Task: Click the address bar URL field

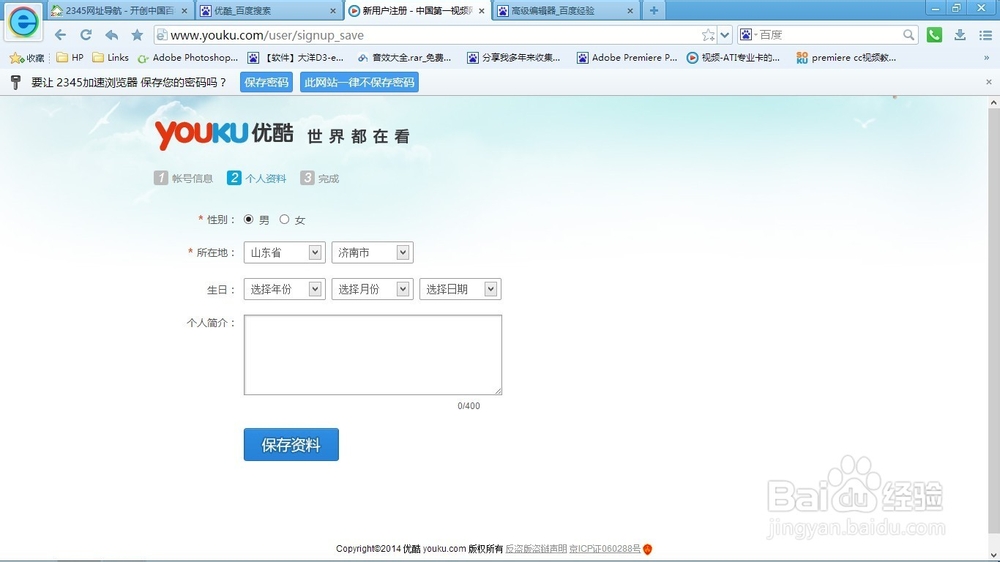Action: (434, 35)
